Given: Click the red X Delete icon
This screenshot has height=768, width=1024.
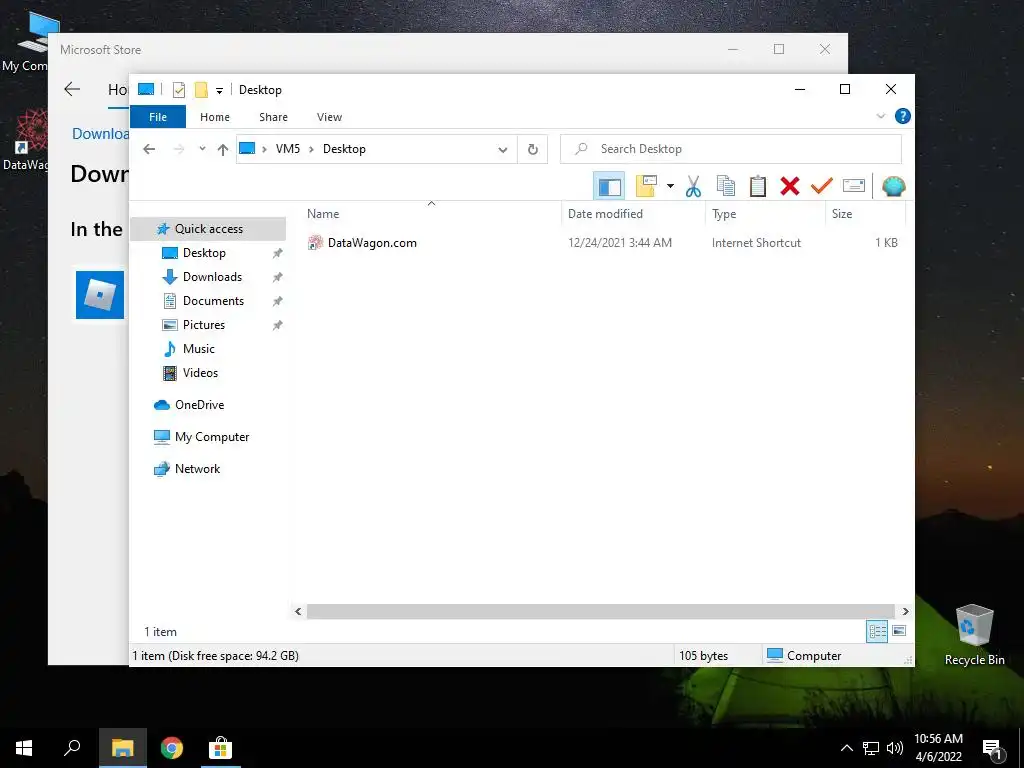Looking at the screenshot, I should coord(790,186).
